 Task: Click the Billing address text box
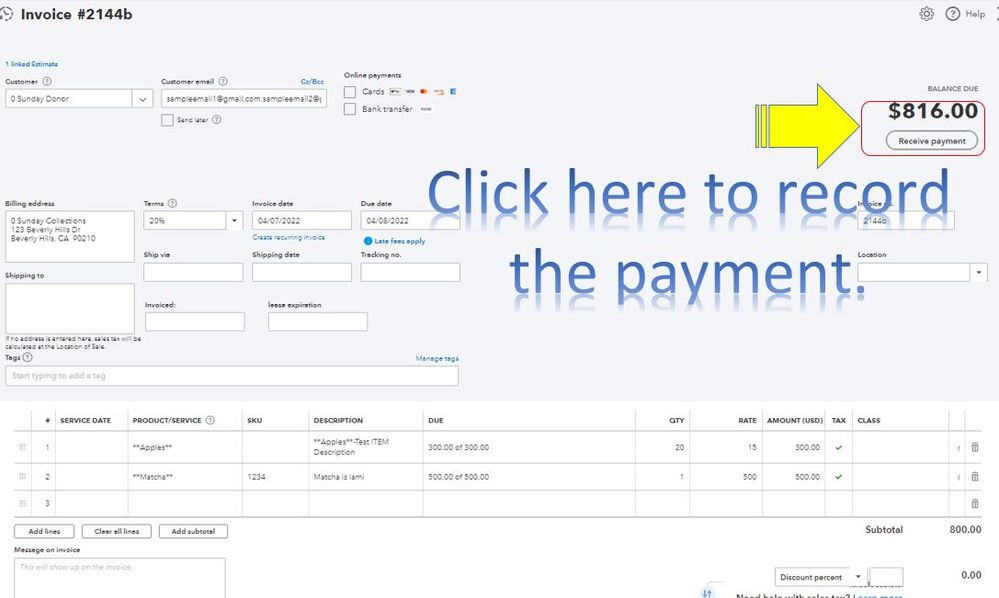click(70, 237)
